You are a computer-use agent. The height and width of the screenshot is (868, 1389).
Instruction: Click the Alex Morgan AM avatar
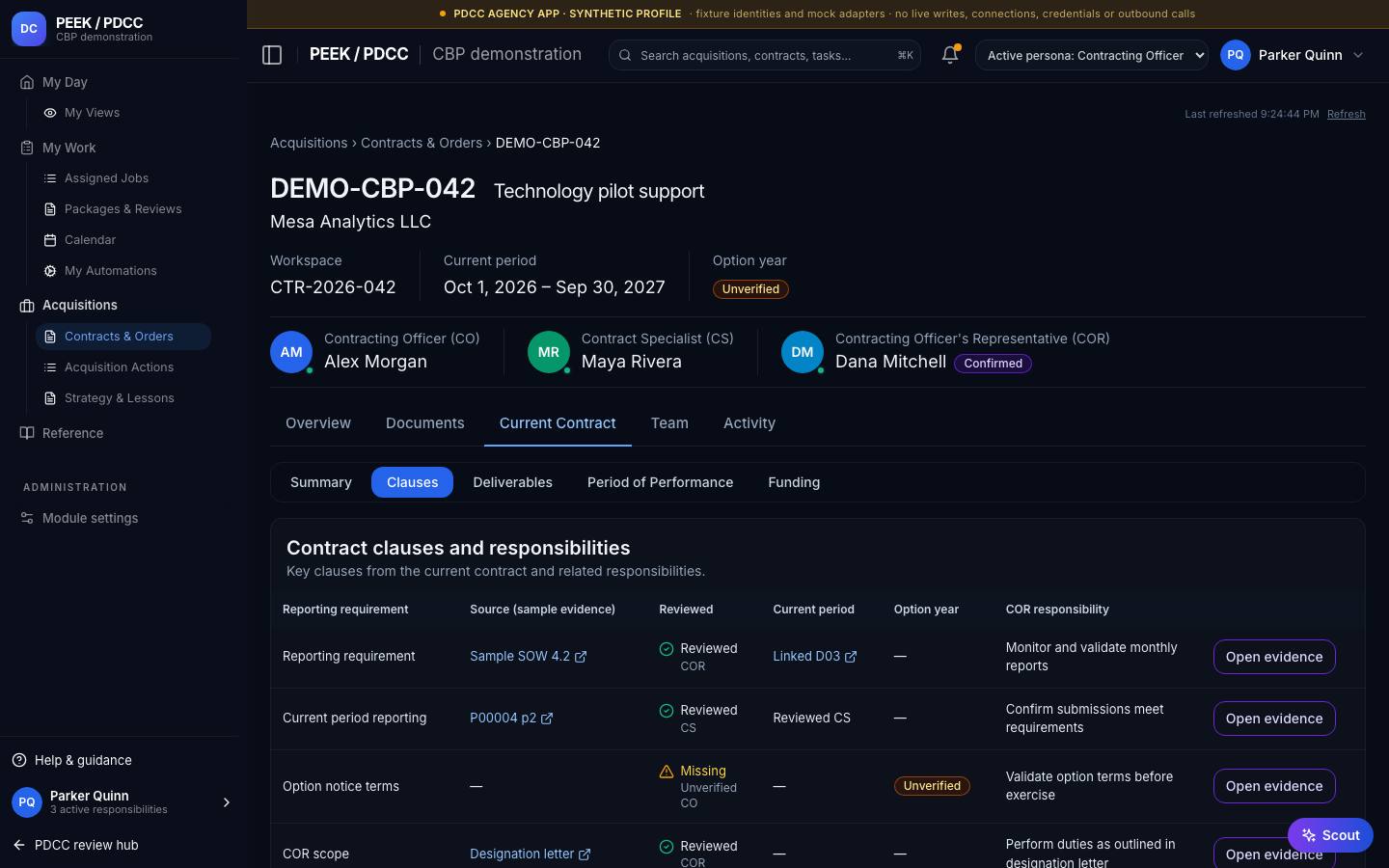(291, 352)
